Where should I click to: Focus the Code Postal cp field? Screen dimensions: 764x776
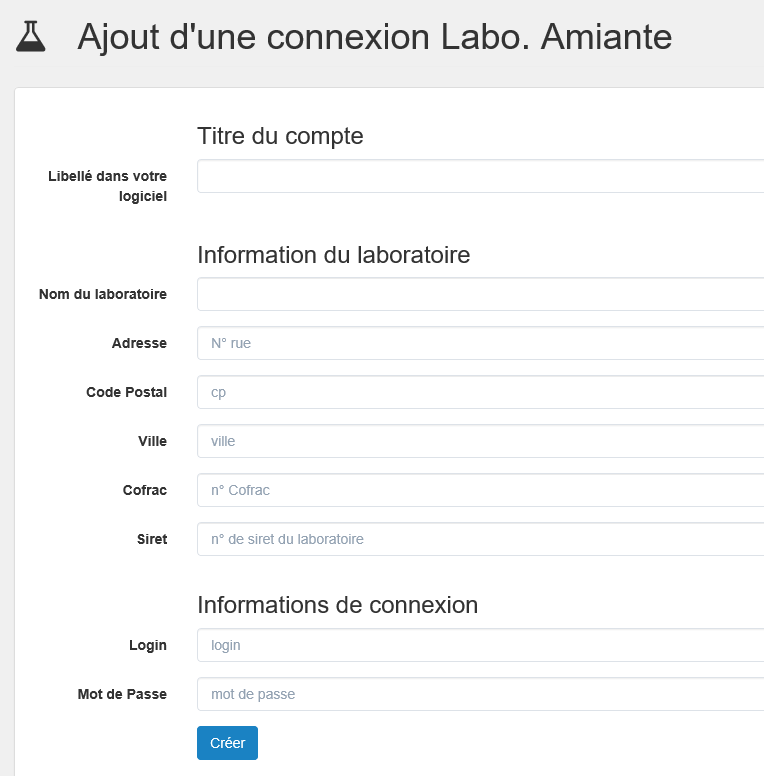click(x=480, y=392)
